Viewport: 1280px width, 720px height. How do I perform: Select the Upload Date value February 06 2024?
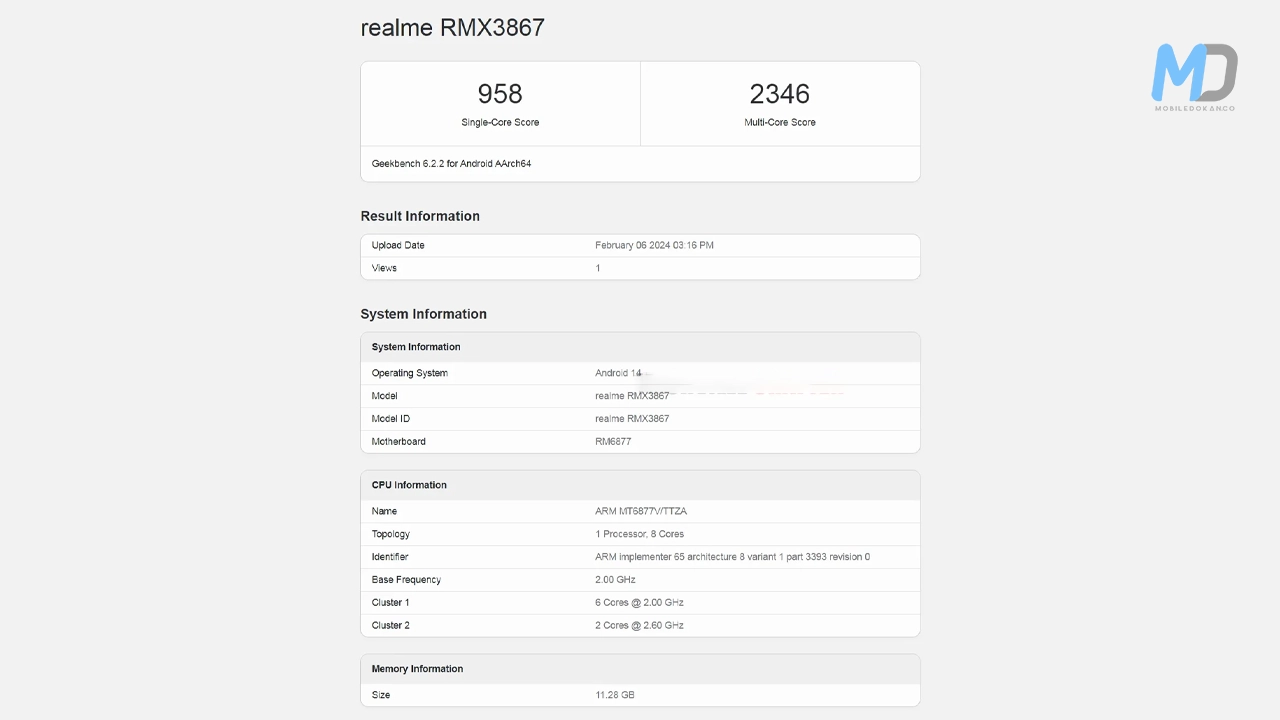click(654, 245)
